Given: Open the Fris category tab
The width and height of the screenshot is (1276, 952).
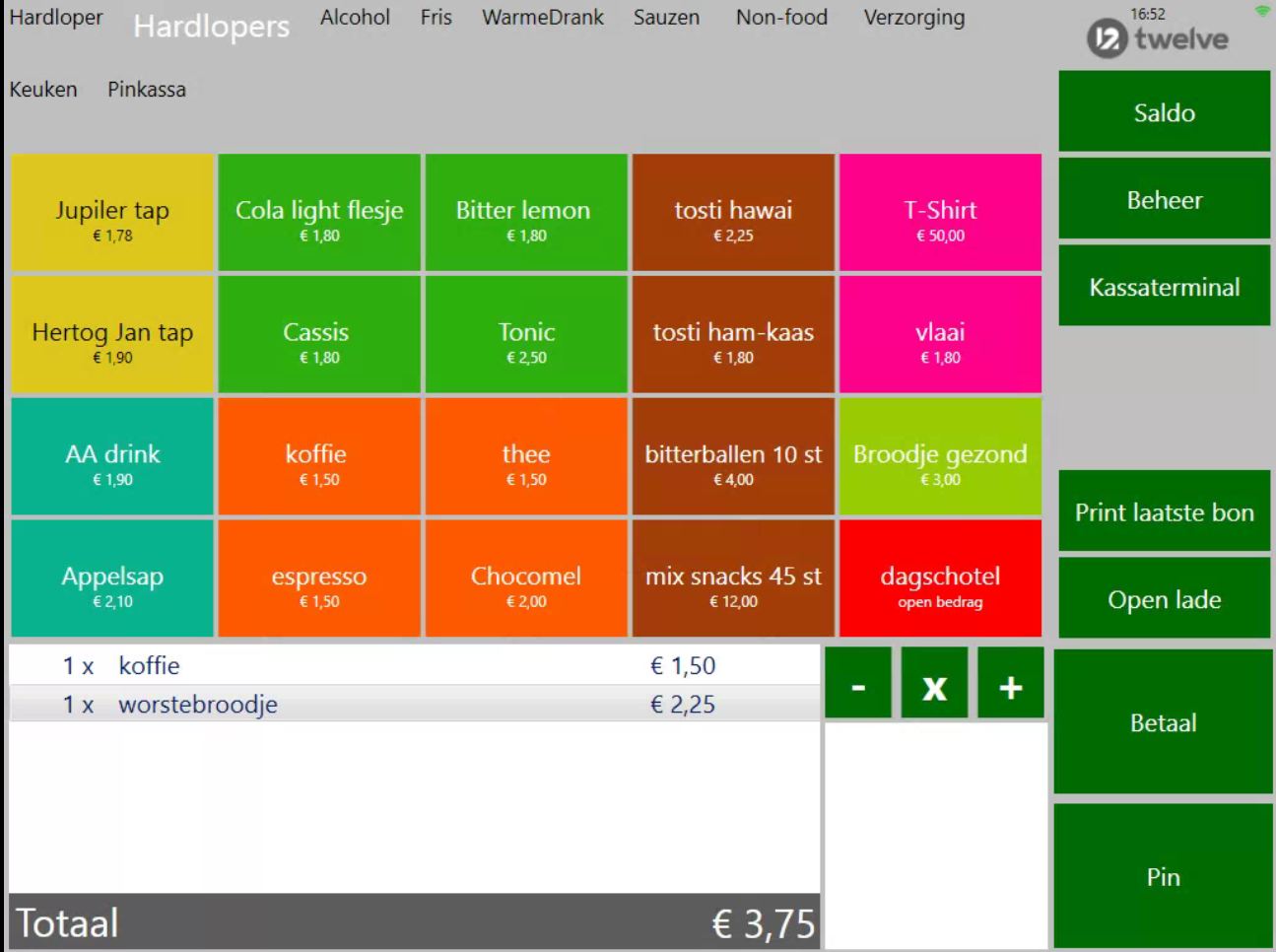Looking at the screenshot, I should [436, 18].
